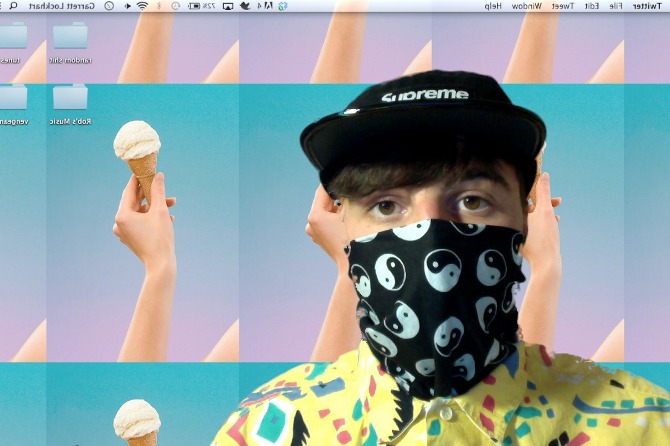Open the Edit menu

click(x=592, y=6)
